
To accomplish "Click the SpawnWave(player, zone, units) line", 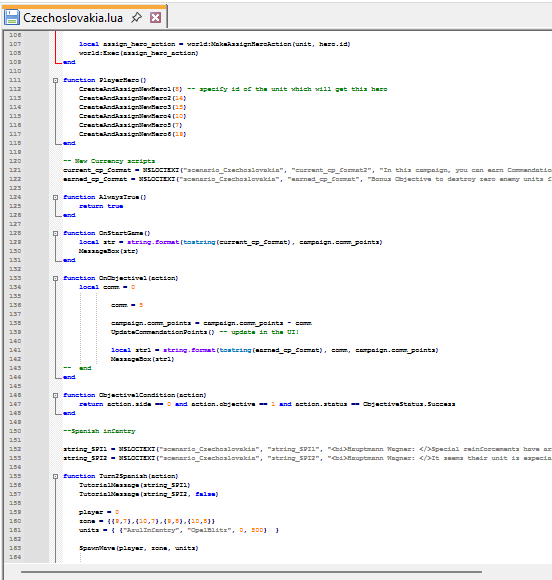I will (x=139, y=549).
